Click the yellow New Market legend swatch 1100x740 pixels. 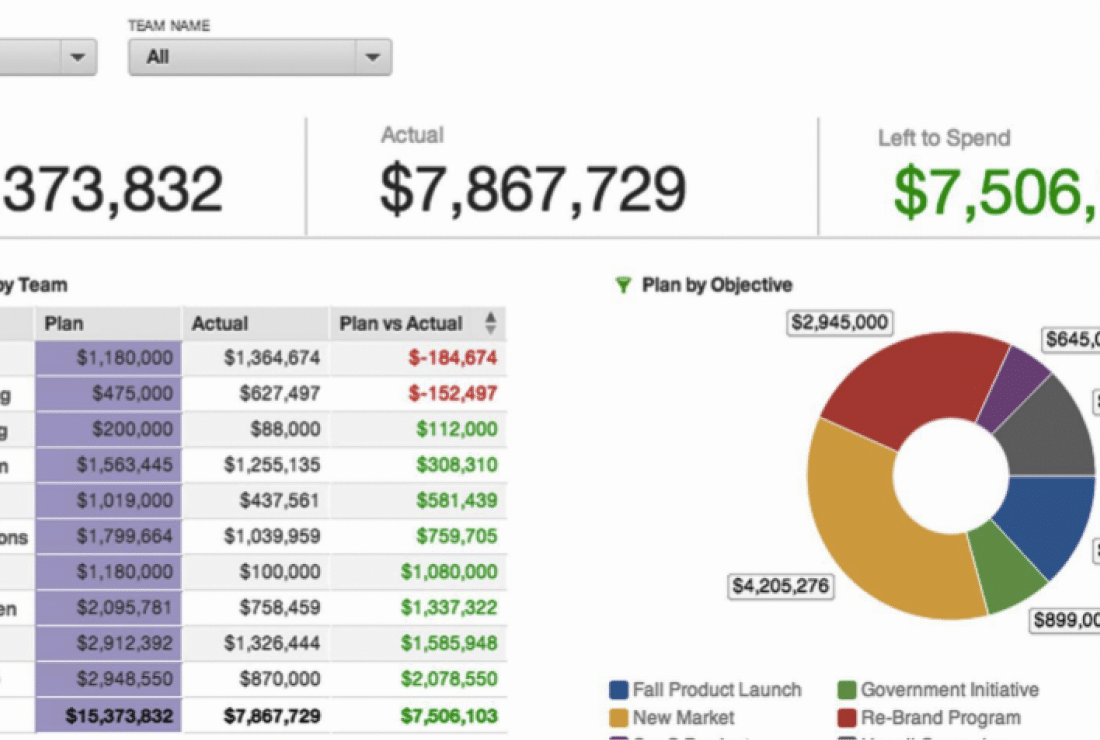pos(618,718)
